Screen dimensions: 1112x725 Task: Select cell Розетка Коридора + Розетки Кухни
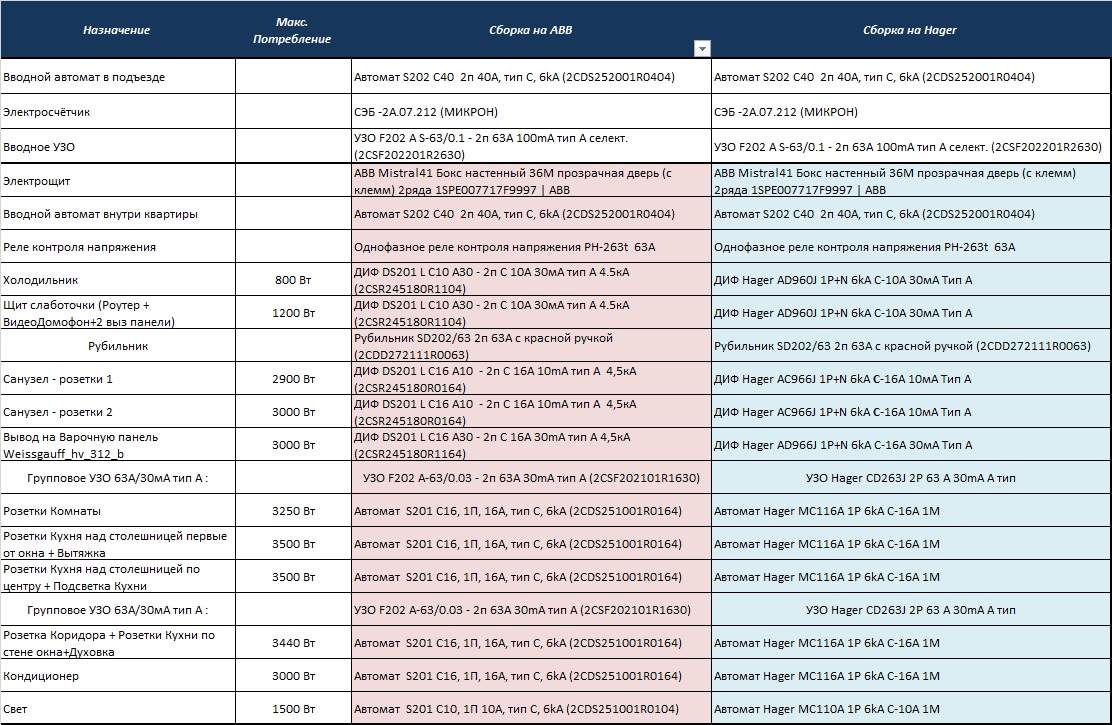point(118,643)
